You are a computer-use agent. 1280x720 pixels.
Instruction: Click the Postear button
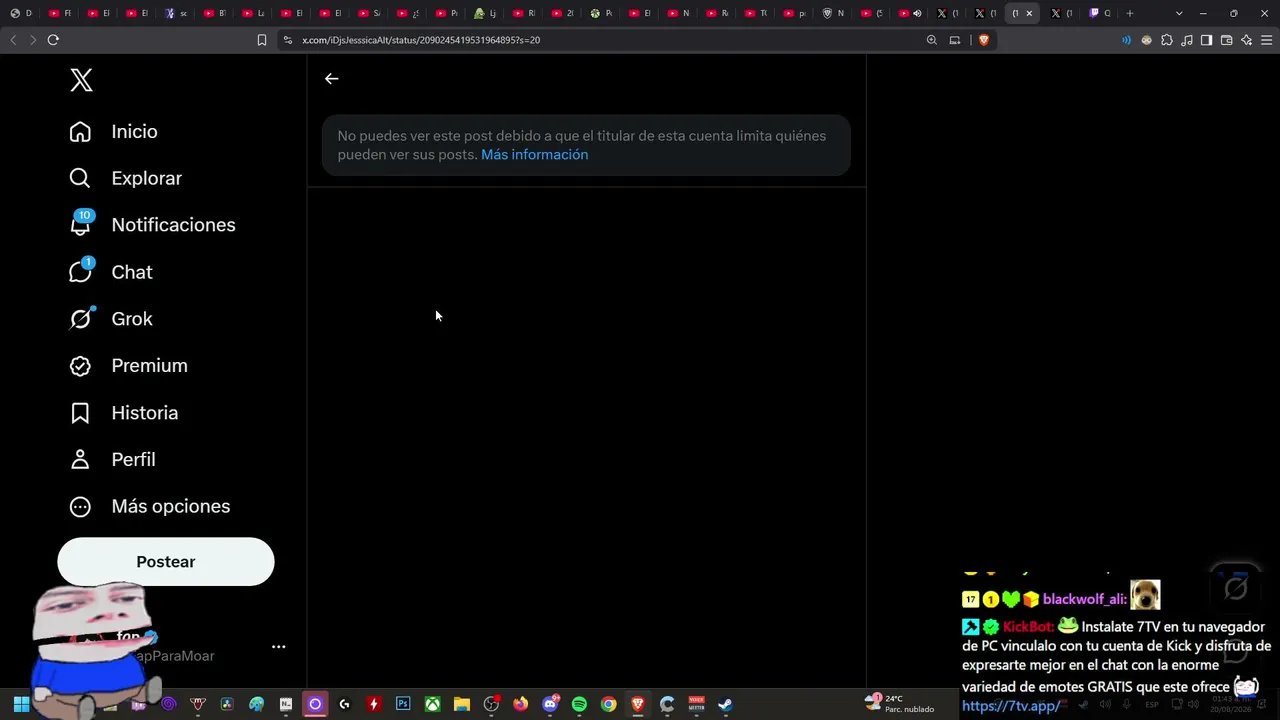tap(166, 562)
